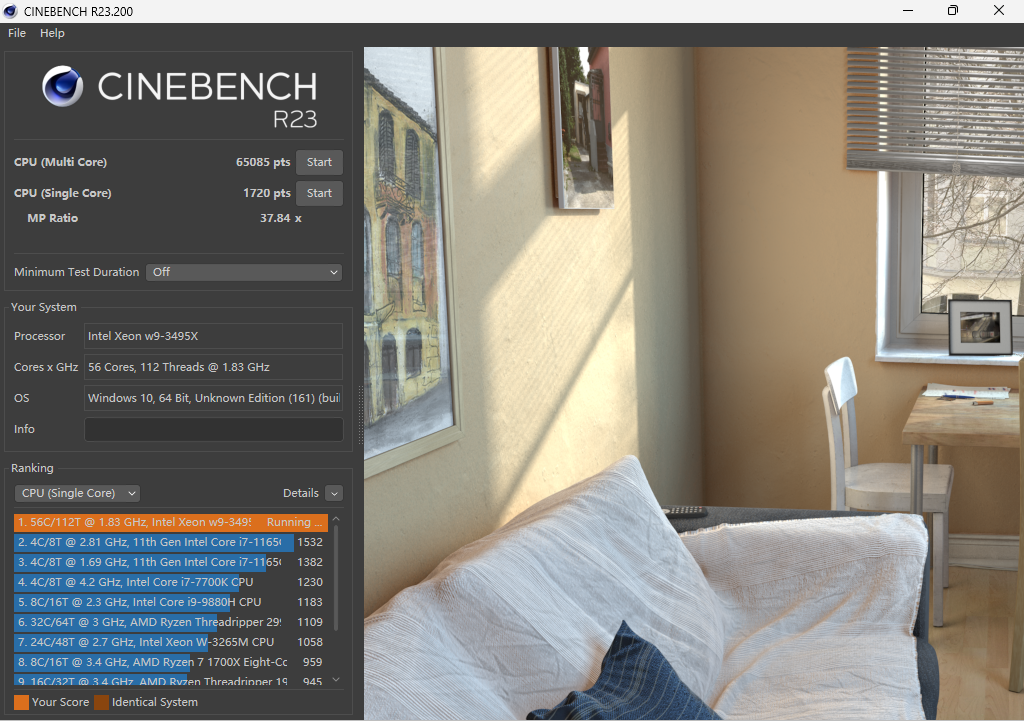Open the Help menu
The width and height of the screenshot is (1024, 721).
52,33
